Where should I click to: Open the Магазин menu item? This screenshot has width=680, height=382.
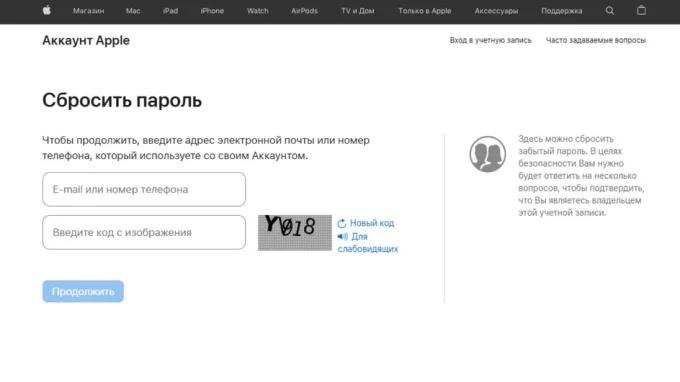pyautogui.click(x=88, y=11)
